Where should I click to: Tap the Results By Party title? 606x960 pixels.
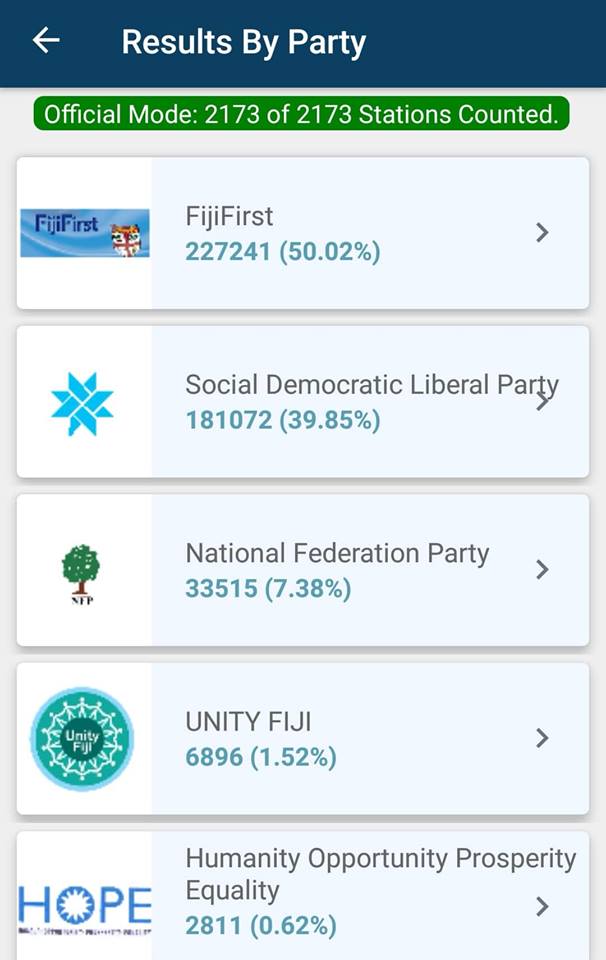click(244, 42)
